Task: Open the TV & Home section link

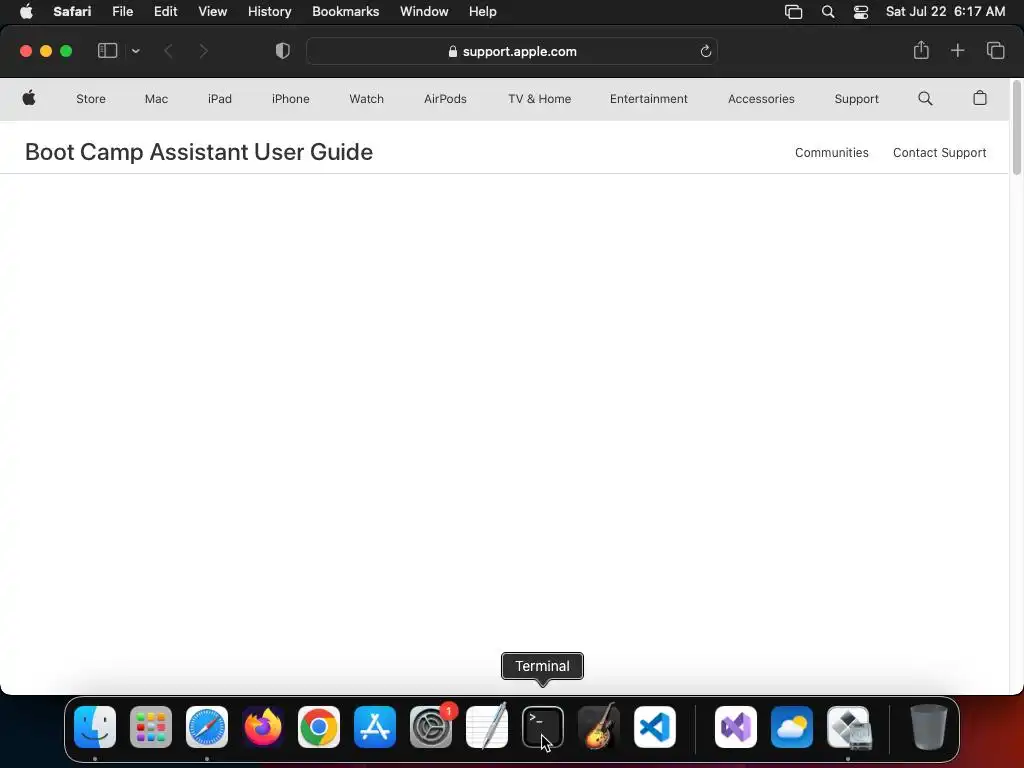Action: [539, 99]
